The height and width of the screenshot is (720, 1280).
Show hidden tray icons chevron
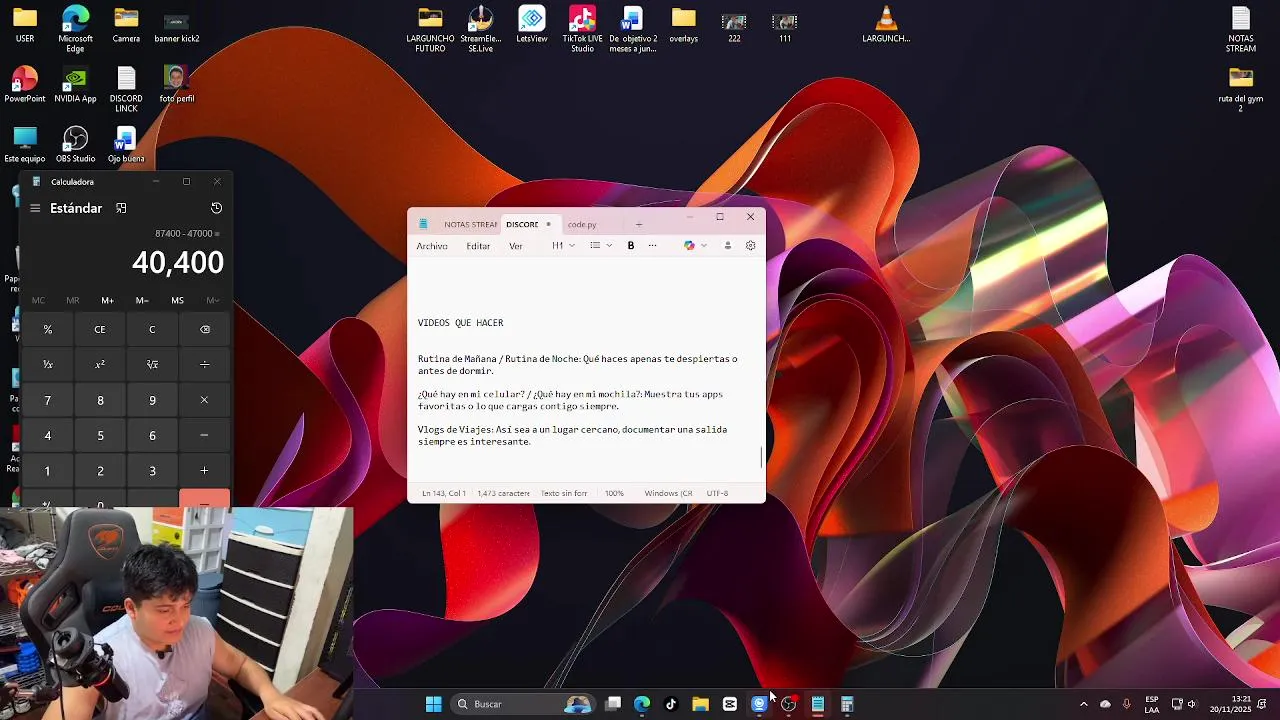[x=1083, y=704]
